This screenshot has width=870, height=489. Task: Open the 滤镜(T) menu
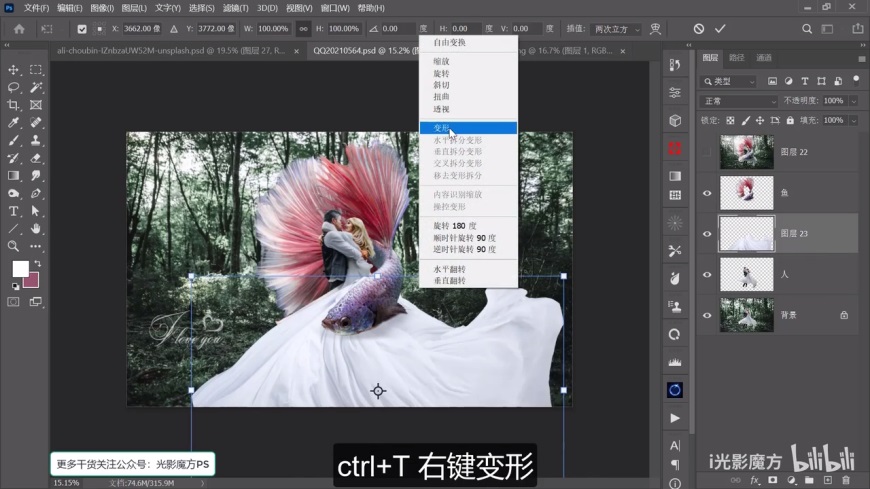click(x=236, y=8)
